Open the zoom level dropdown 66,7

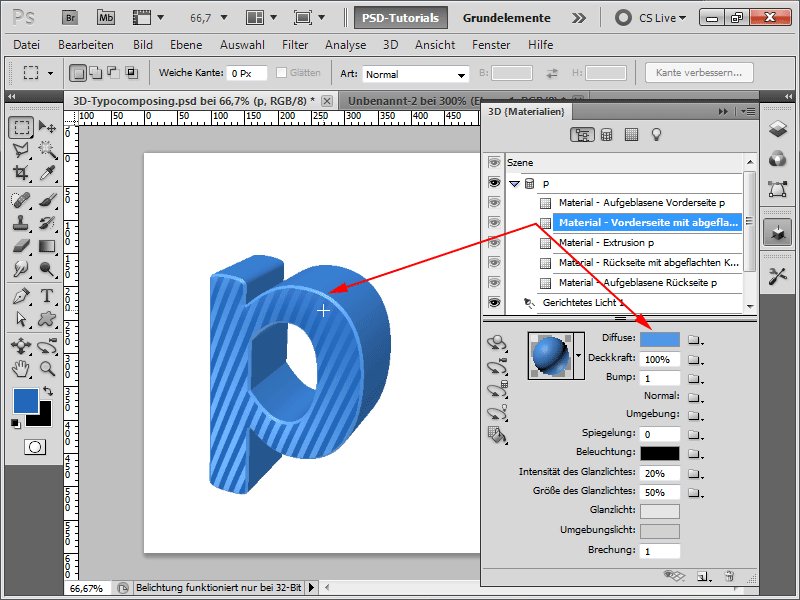[x=223, y=18]
